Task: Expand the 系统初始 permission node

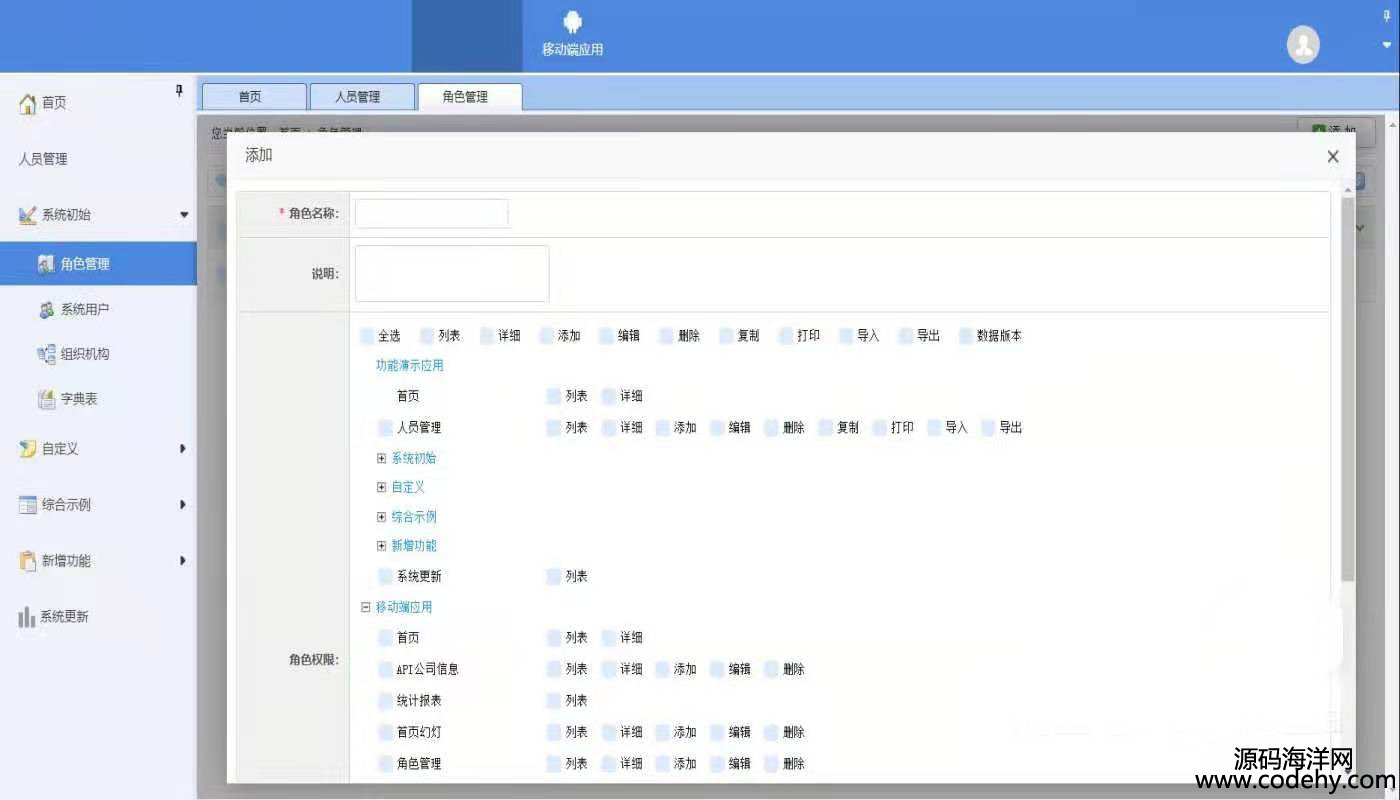Action: click(x=381, y=459)
